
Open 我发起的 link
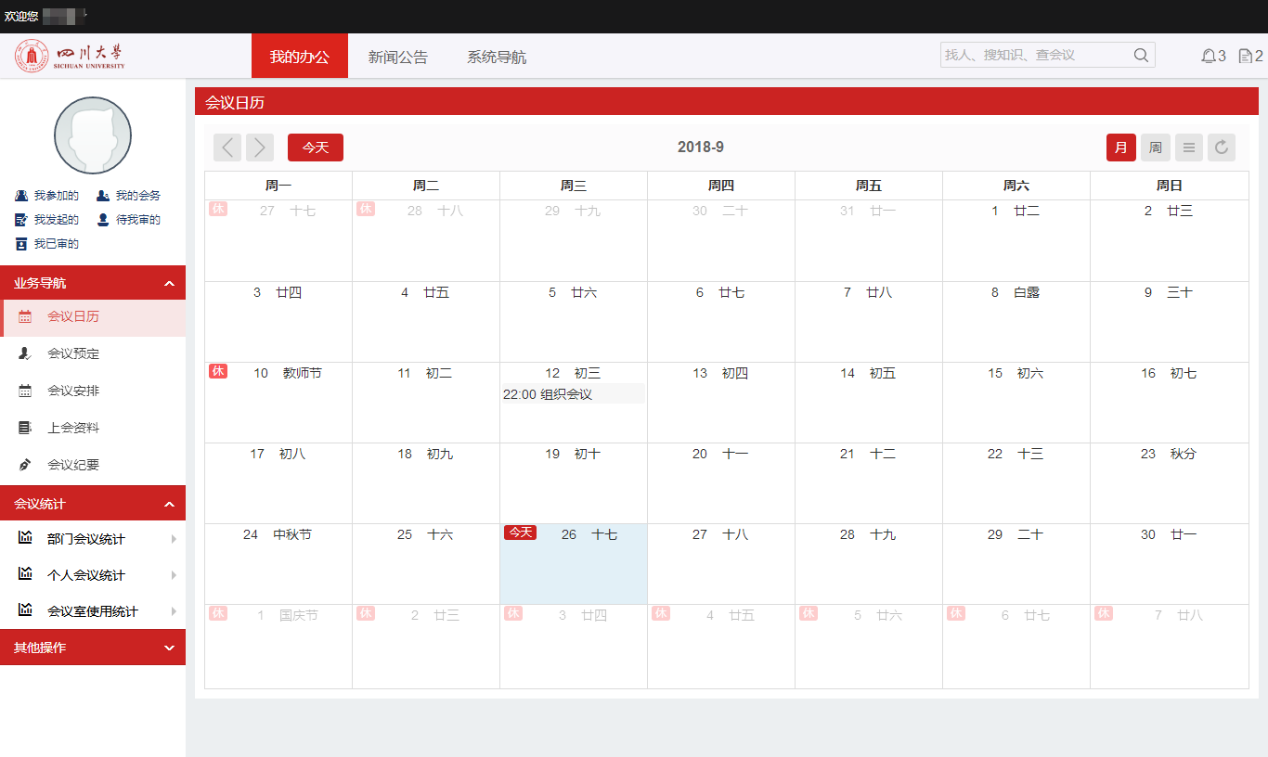click(x=56, y=220)
